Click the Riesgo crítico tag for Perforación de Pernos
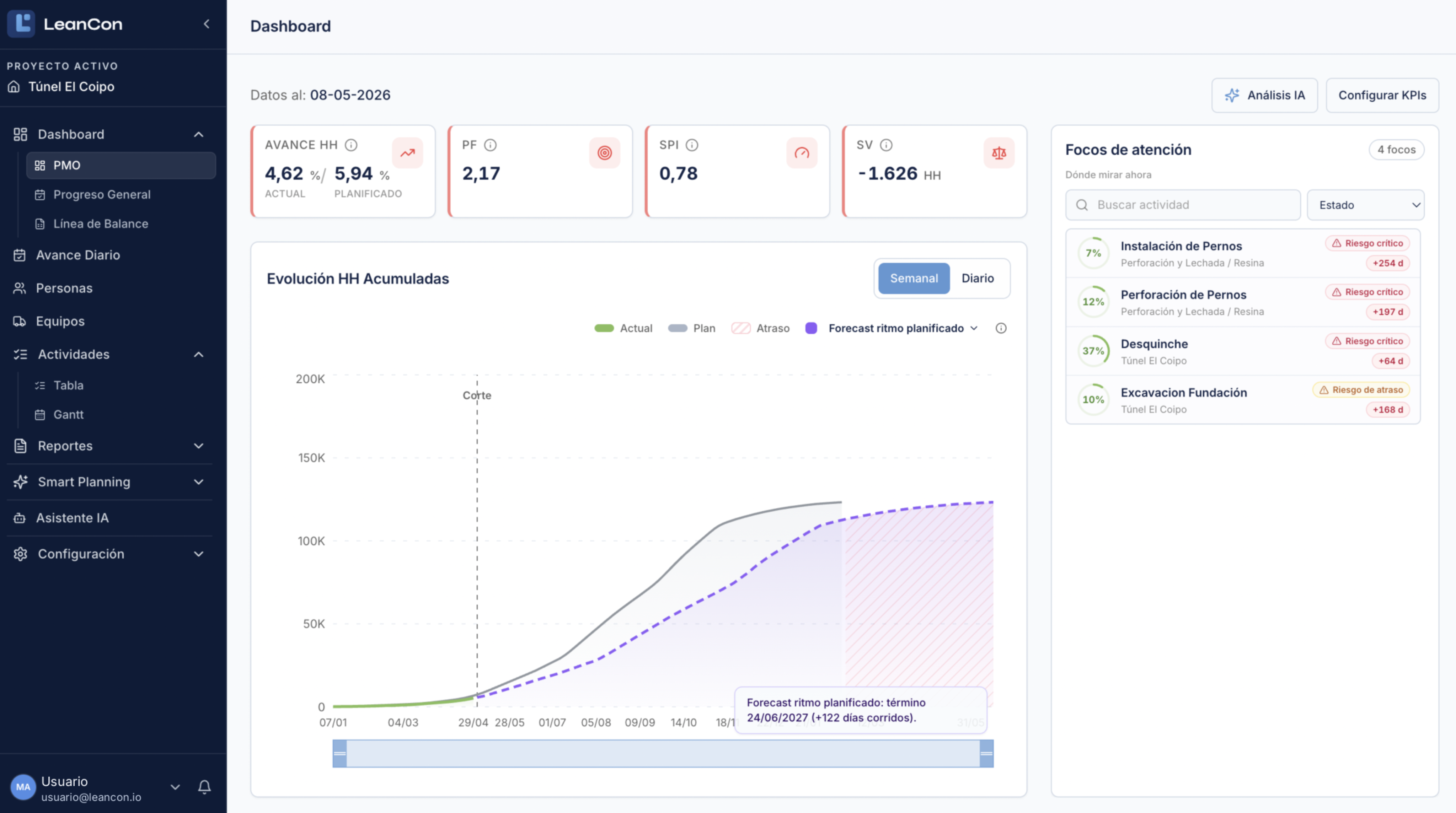 pyautogui.click(x=1367, y=292)
